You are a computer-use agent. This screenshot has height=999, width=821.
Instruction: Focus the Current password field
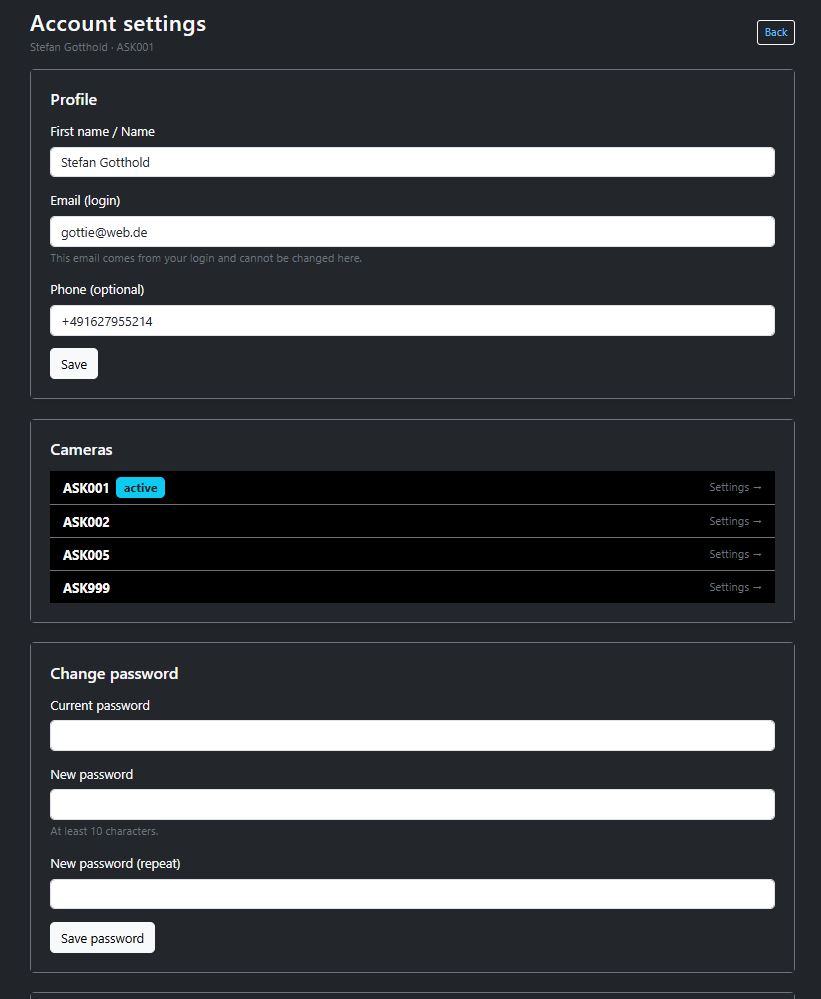coord(412,735)
